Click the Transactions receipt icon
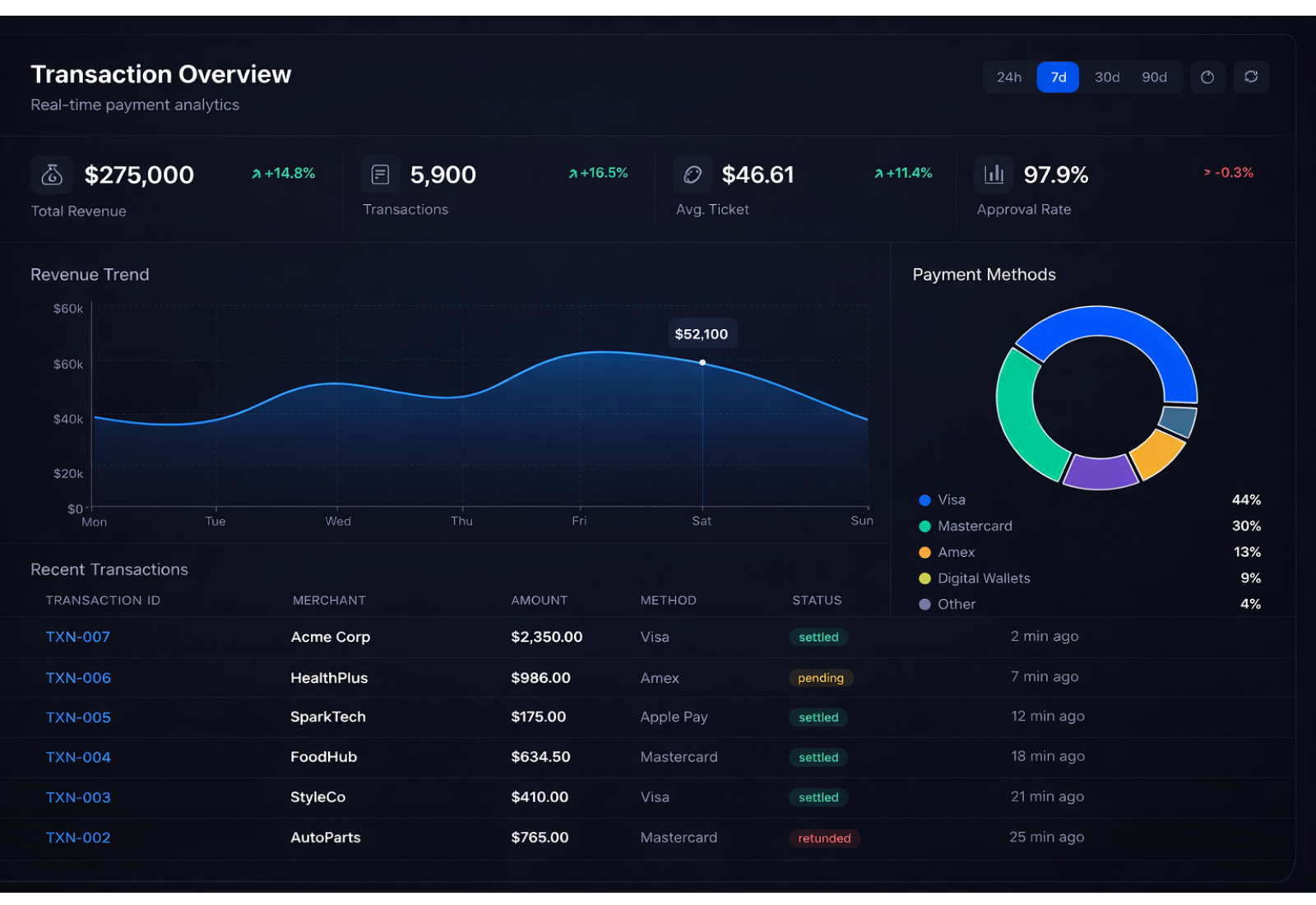 click(x=380, y=174)
